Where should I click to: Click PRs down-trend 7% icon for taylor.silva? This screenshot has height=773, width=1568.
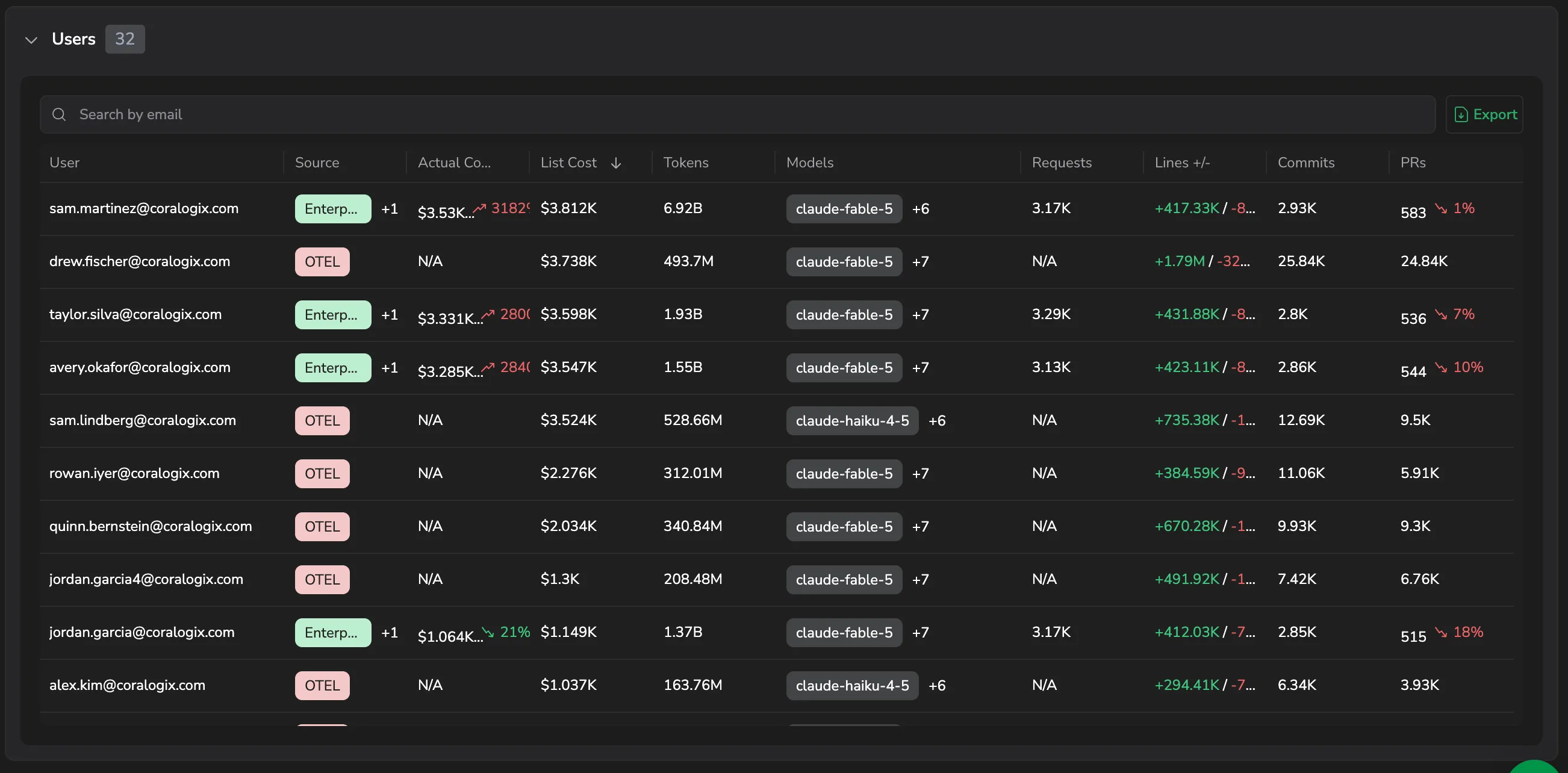1441,314
